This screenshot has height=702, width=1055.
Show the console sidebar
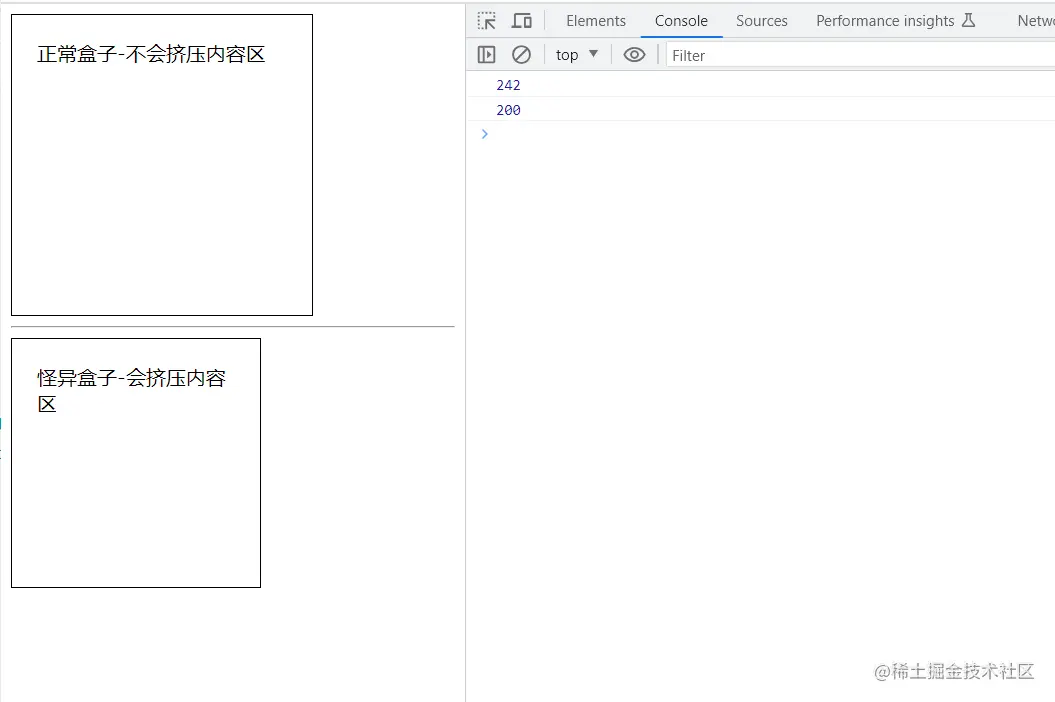coord(486,54)
